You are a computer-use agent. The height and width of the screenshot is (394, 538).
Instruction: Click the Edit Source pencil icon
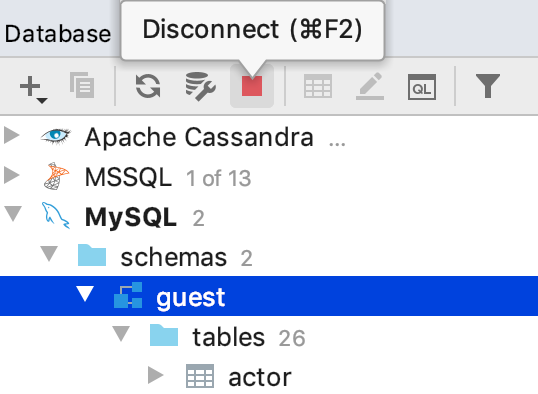click(370, 86)
